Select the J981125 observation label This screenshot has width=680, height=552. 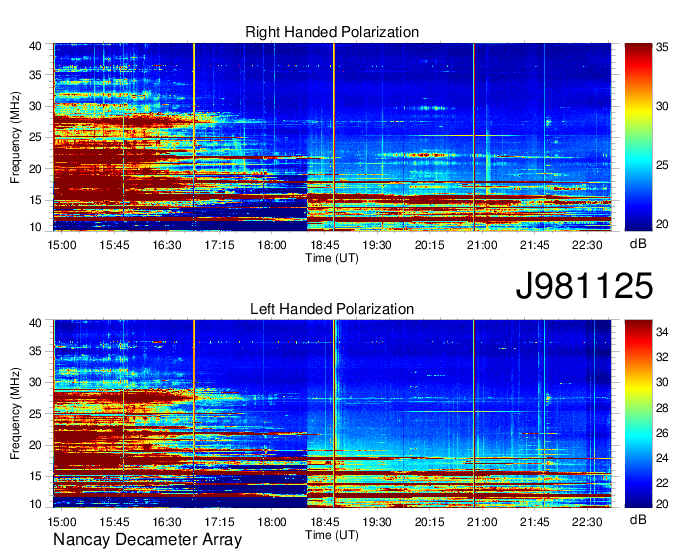[x=584, y=286]
